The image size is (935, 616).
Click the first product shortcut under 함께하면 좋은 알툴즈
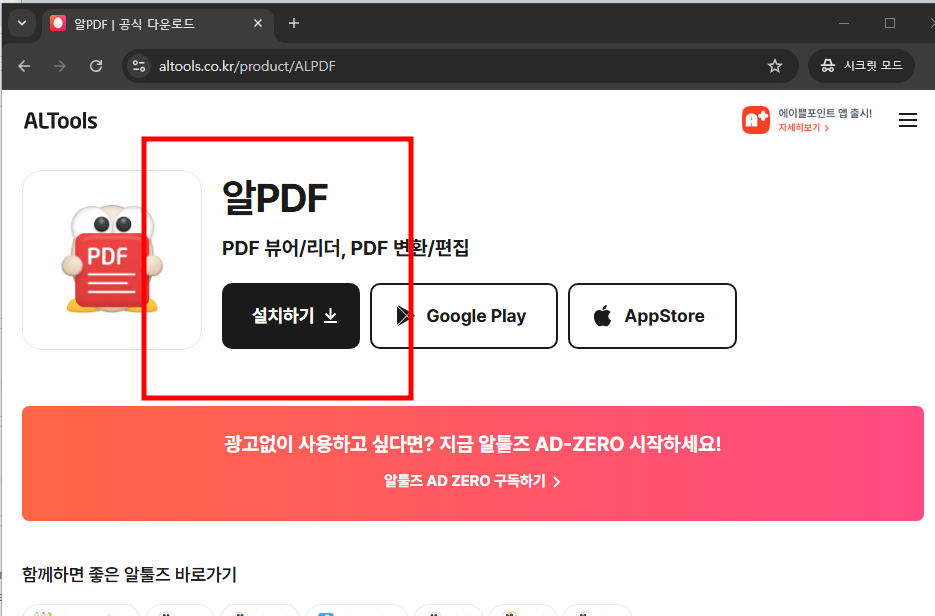[80, 611]
